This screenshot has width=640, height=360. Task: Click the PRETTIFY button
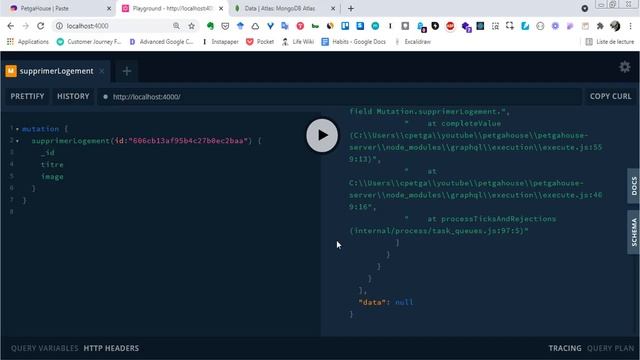(27, 96)
